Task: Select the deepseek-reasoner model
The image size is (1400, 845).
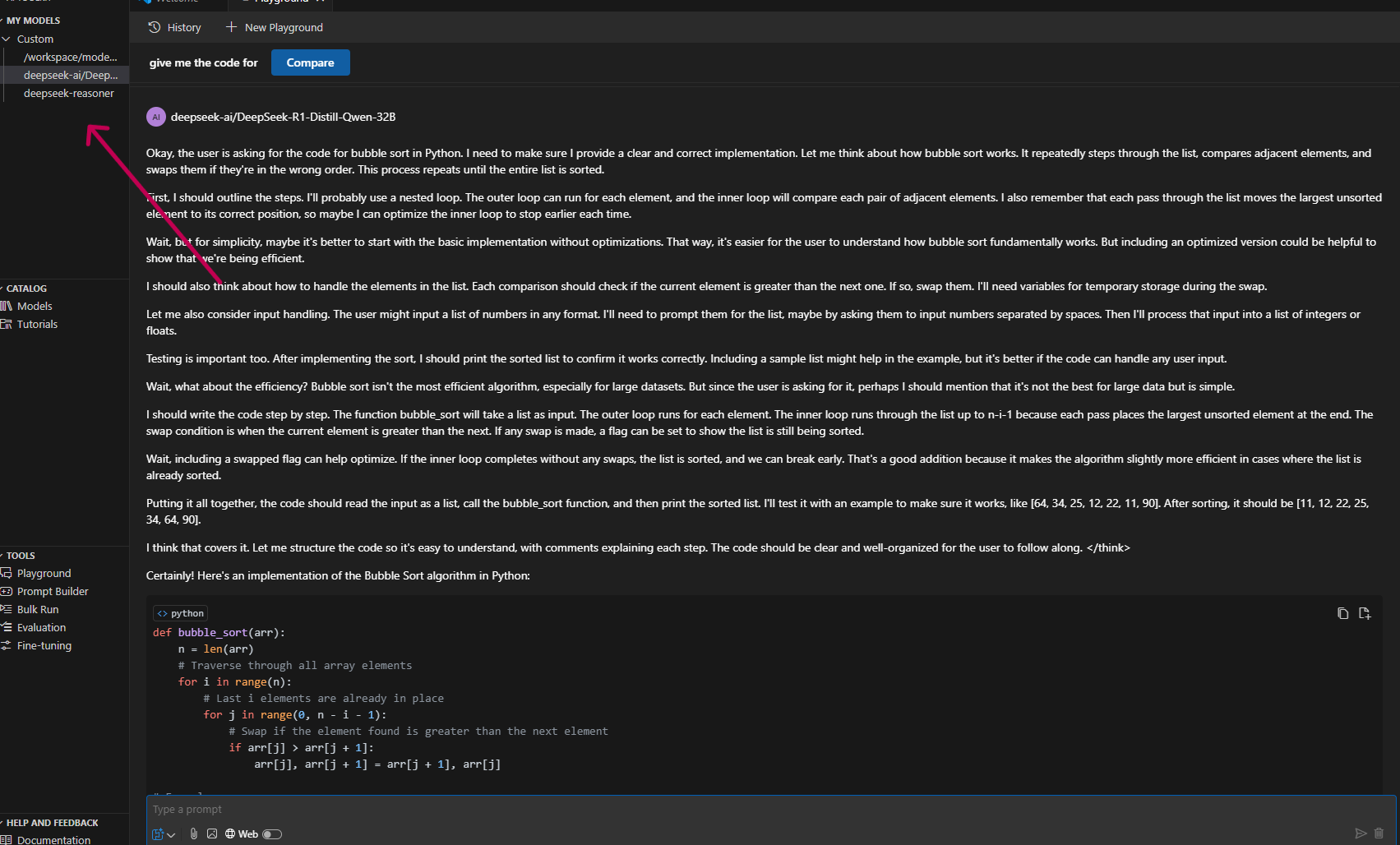Action: (x=69, y=93)
